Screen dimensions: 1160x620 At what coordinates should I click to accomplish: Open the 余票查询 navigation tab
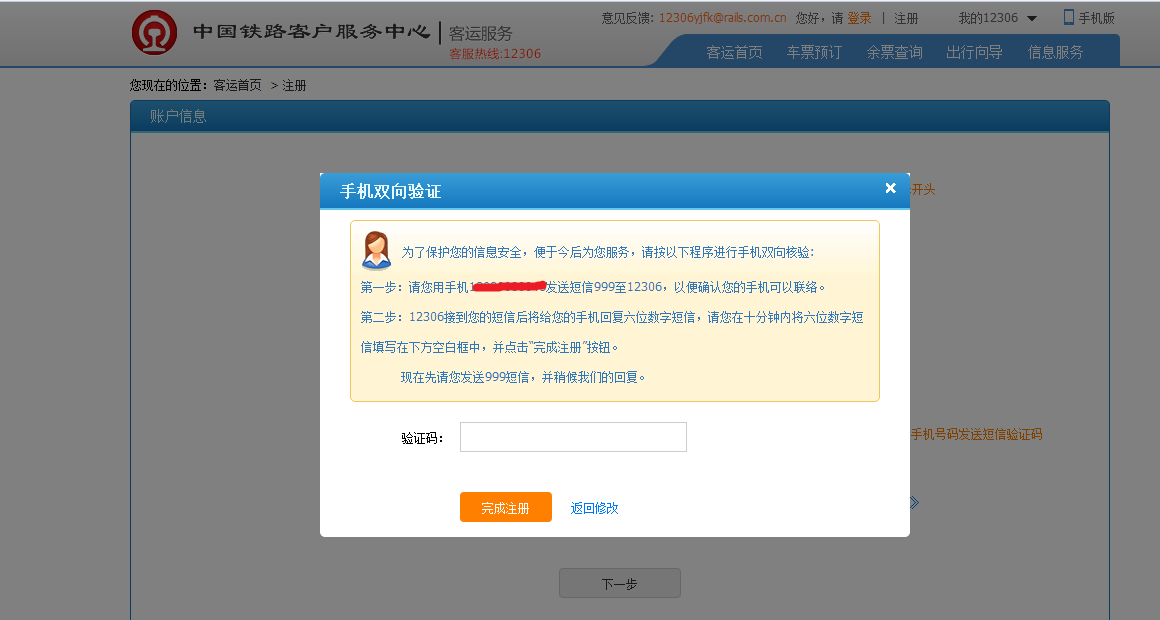point(894,53)
